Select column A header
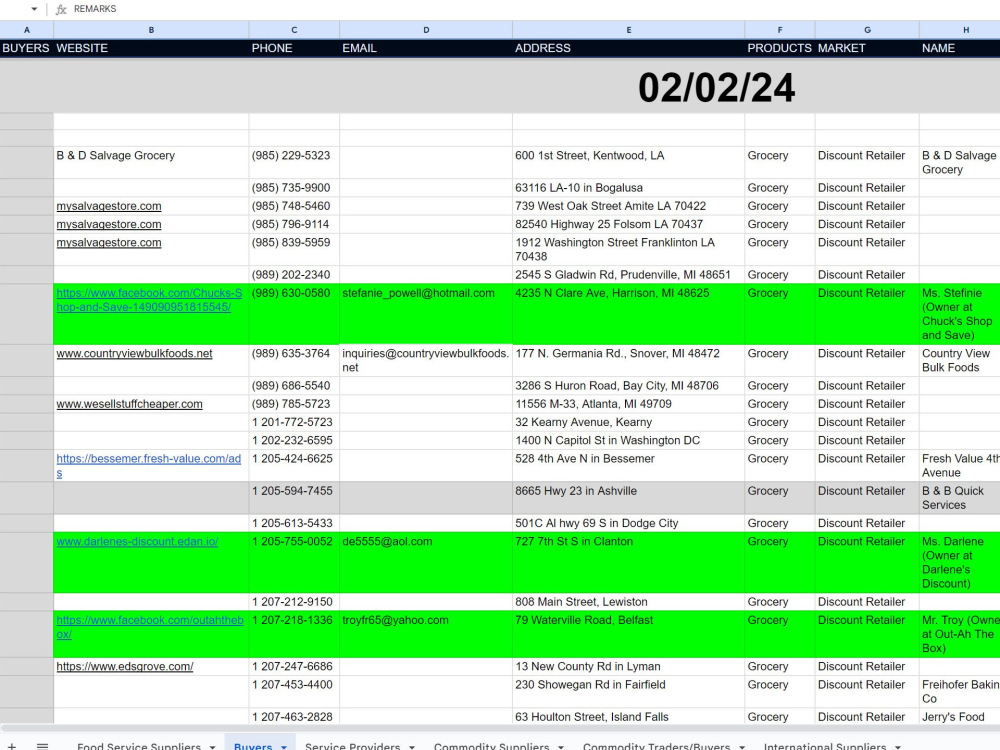The width and height of the screenshot is (1000, 750). (x=27, y=30)
